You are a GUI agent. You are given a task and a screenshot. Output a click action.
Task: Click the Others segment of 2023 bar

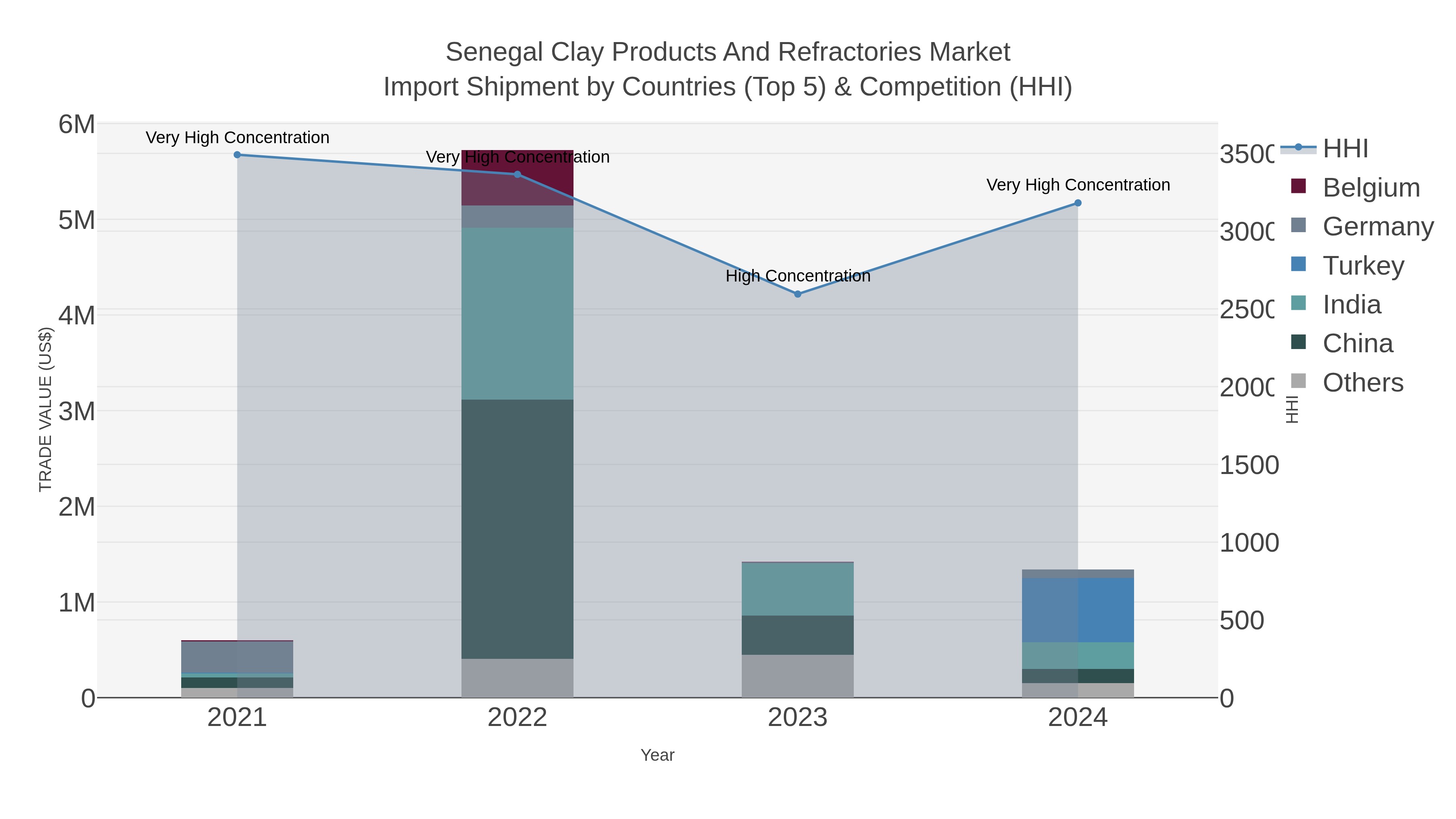pyautogui.click(x=798, y=677)
